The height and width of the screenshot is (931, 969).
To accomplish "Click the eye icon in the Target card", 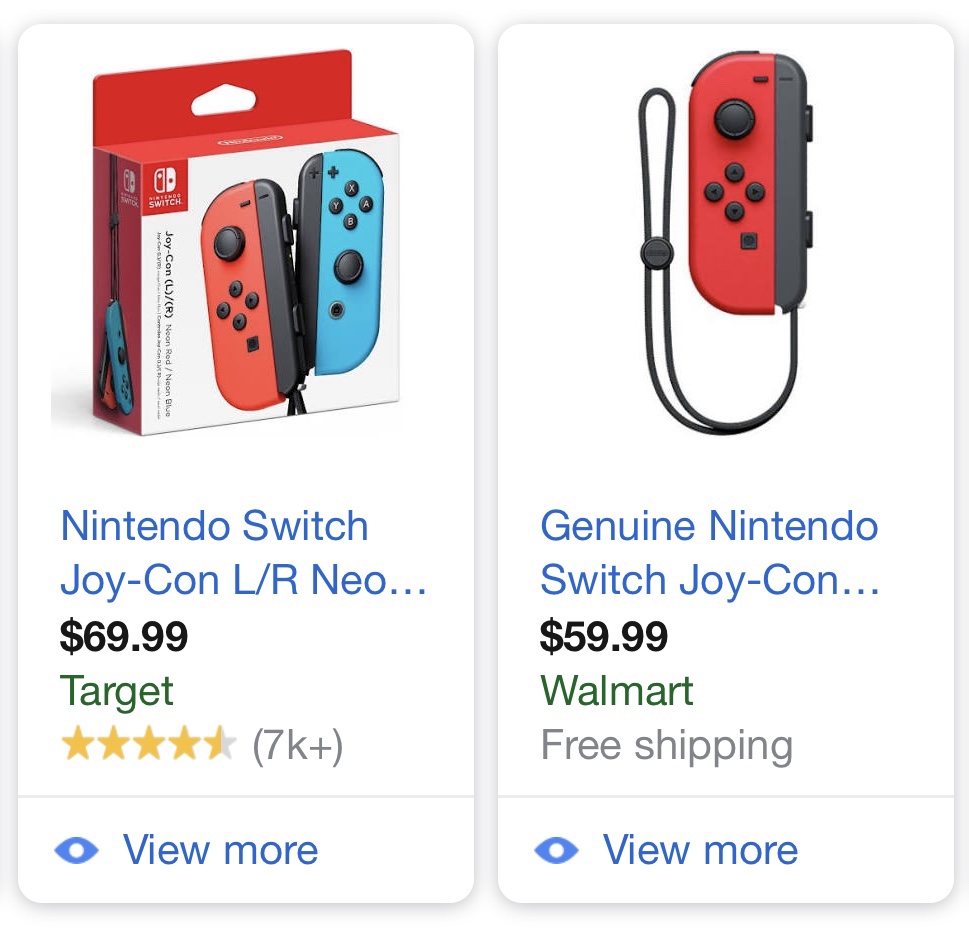I will point(77,851).
